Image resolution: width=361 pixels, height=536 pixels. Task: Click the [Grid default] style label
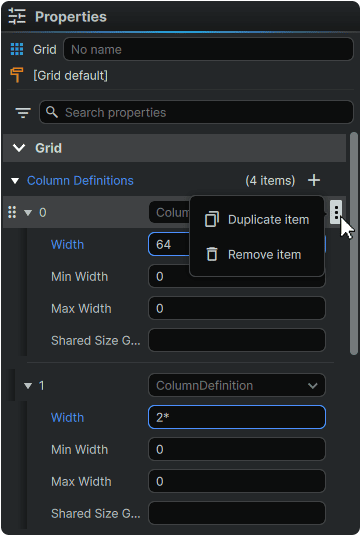pos(70,75)
